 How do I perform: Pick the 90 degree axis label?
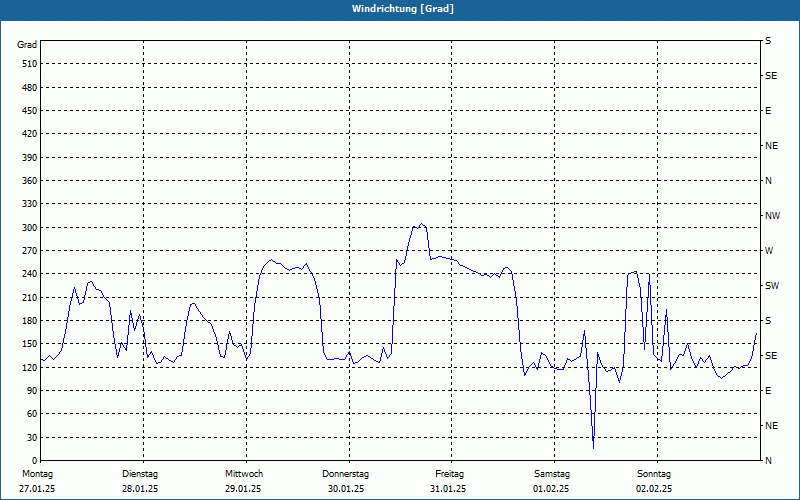point(30,391)
